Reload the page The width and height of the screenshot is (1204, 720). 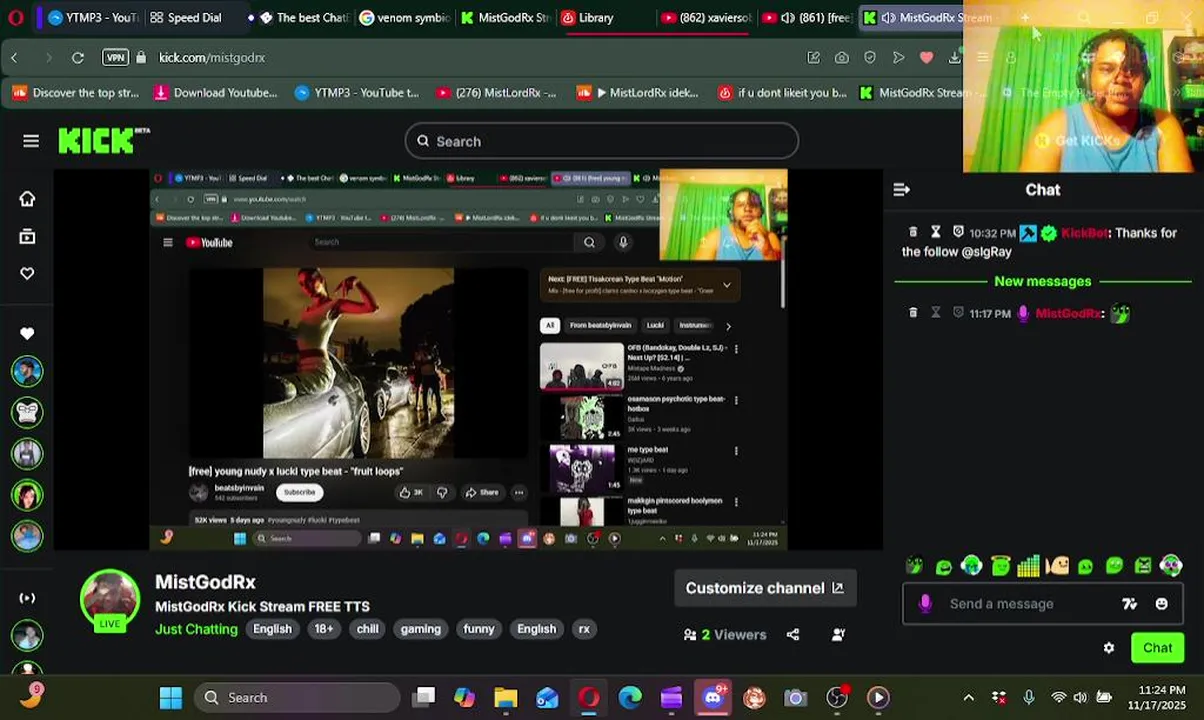pyautogui.click(x=78, y=58)
